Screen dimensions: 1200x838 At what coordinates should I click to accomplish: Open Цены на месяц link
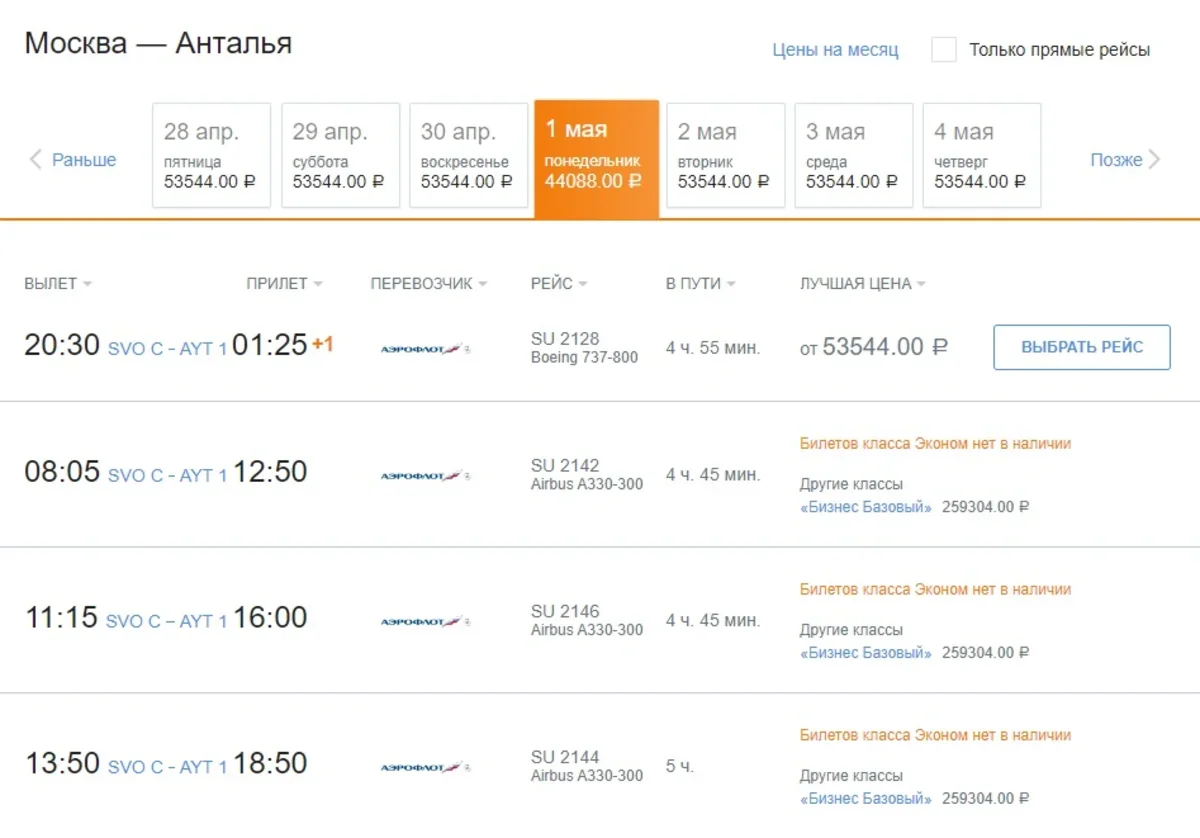click(835, 50)
